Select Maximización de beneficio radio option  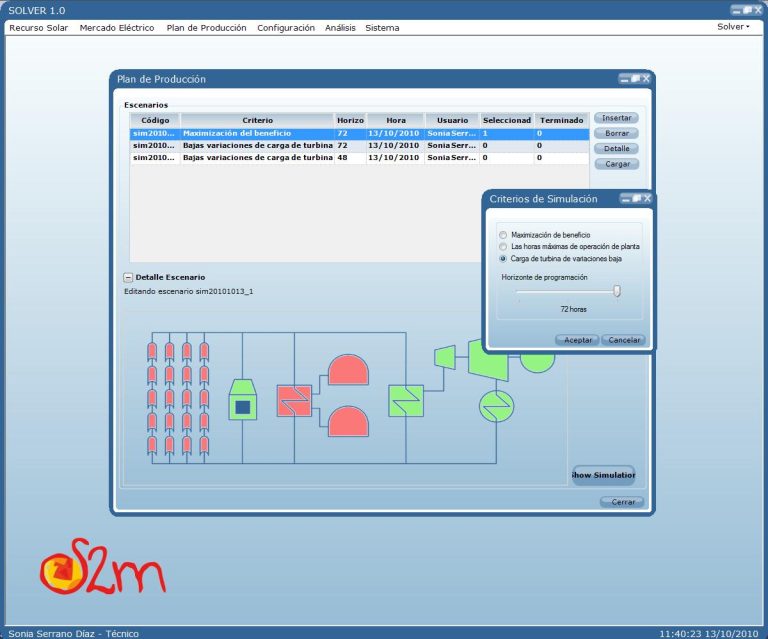pyautogui.click(x=503, y=235)
